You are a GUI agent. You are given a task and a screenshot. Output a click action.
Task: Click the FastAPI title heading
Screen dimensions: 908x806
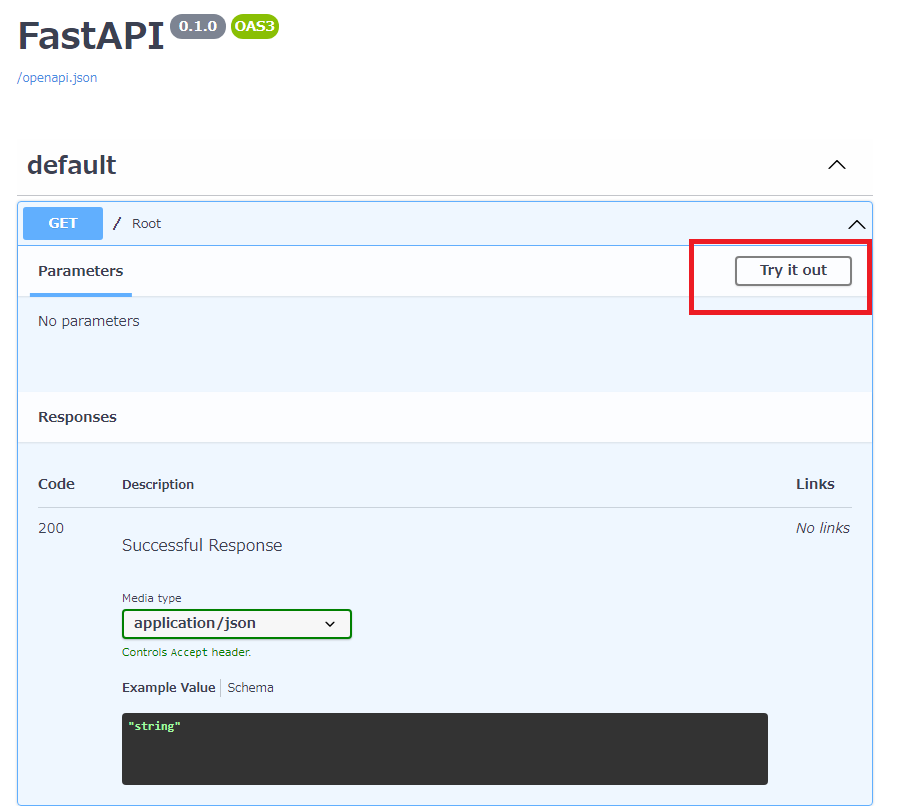[x=91, y=37]
